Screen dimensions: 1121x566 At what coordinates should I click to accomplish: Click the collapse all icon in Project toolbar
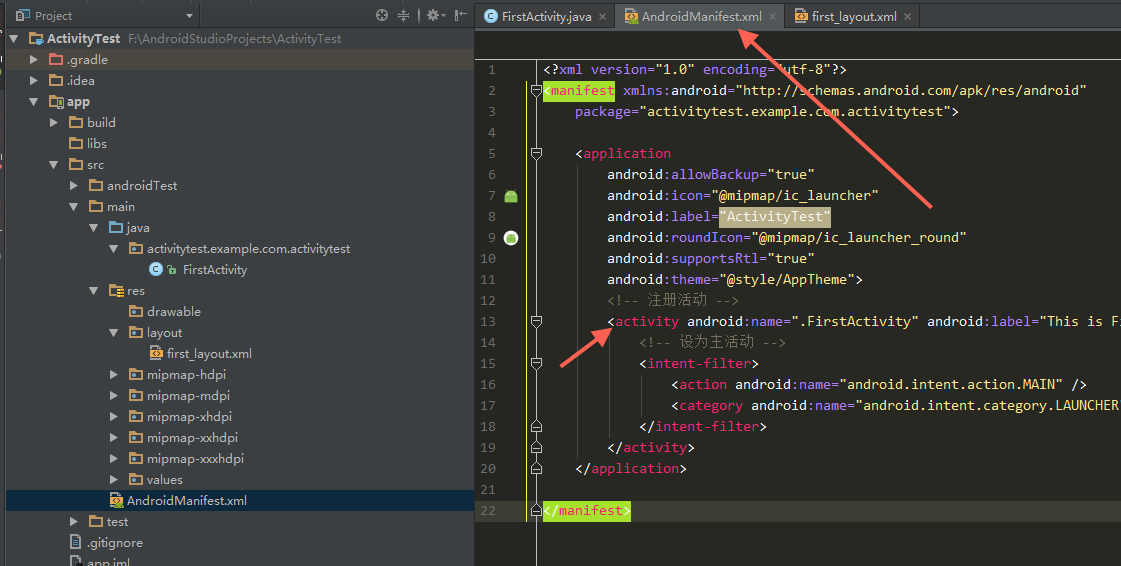(x=403, y=15)
